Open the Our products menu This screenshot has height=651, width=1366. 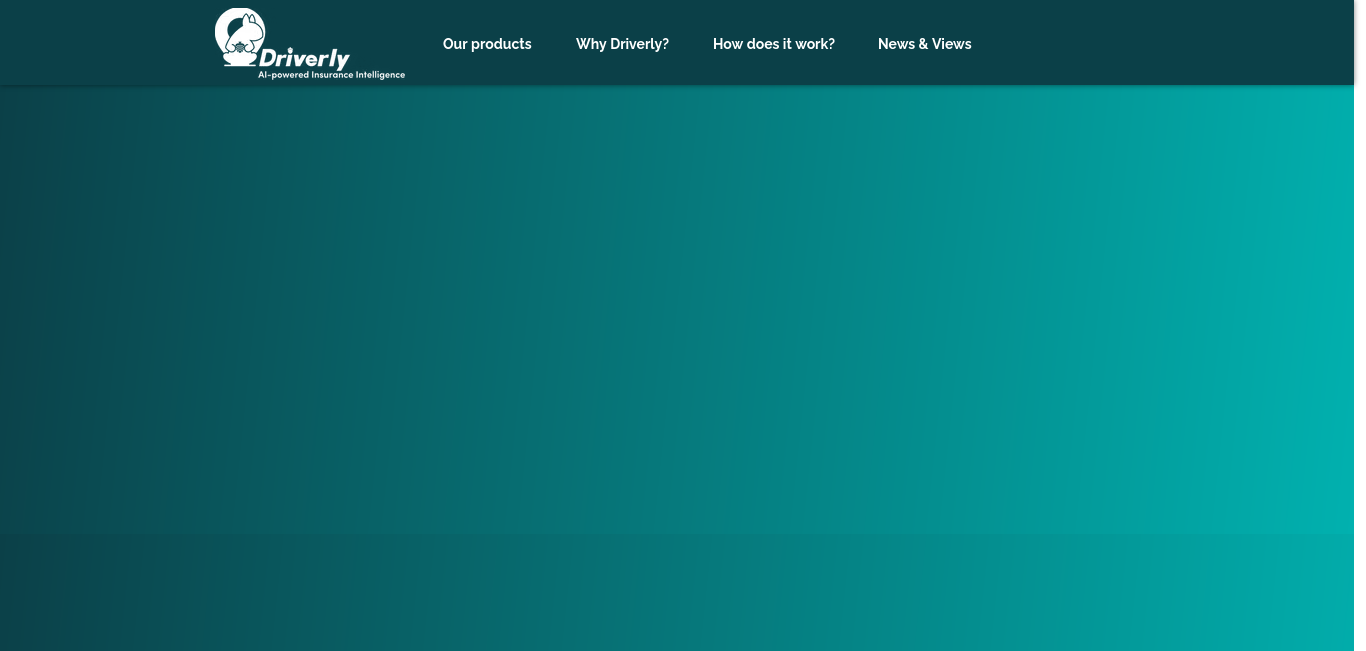pyautogui.click(x=487, y=44)
